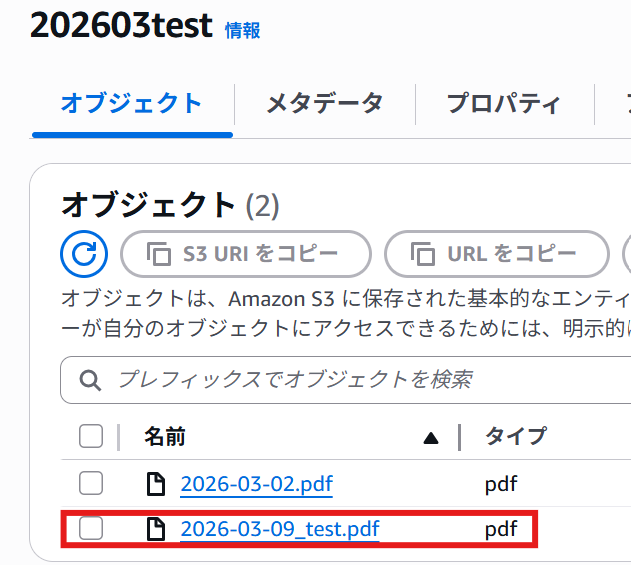Click the 名前 column header
Image resolution: width=631 pixels, height=565 pixels.
click(165, 437)
